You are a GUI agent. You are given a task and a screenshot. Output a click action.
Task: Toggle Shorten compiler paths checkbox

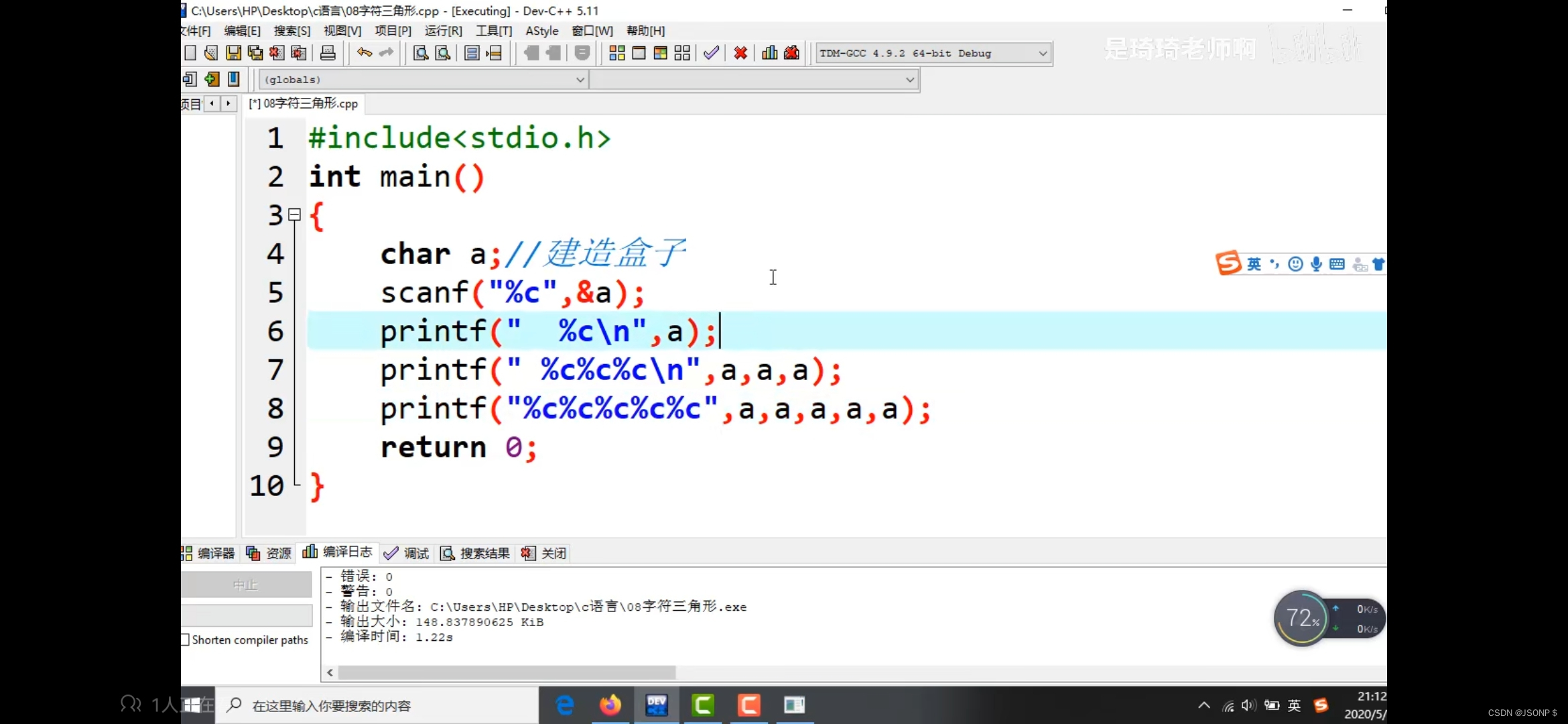click(186, 640)
